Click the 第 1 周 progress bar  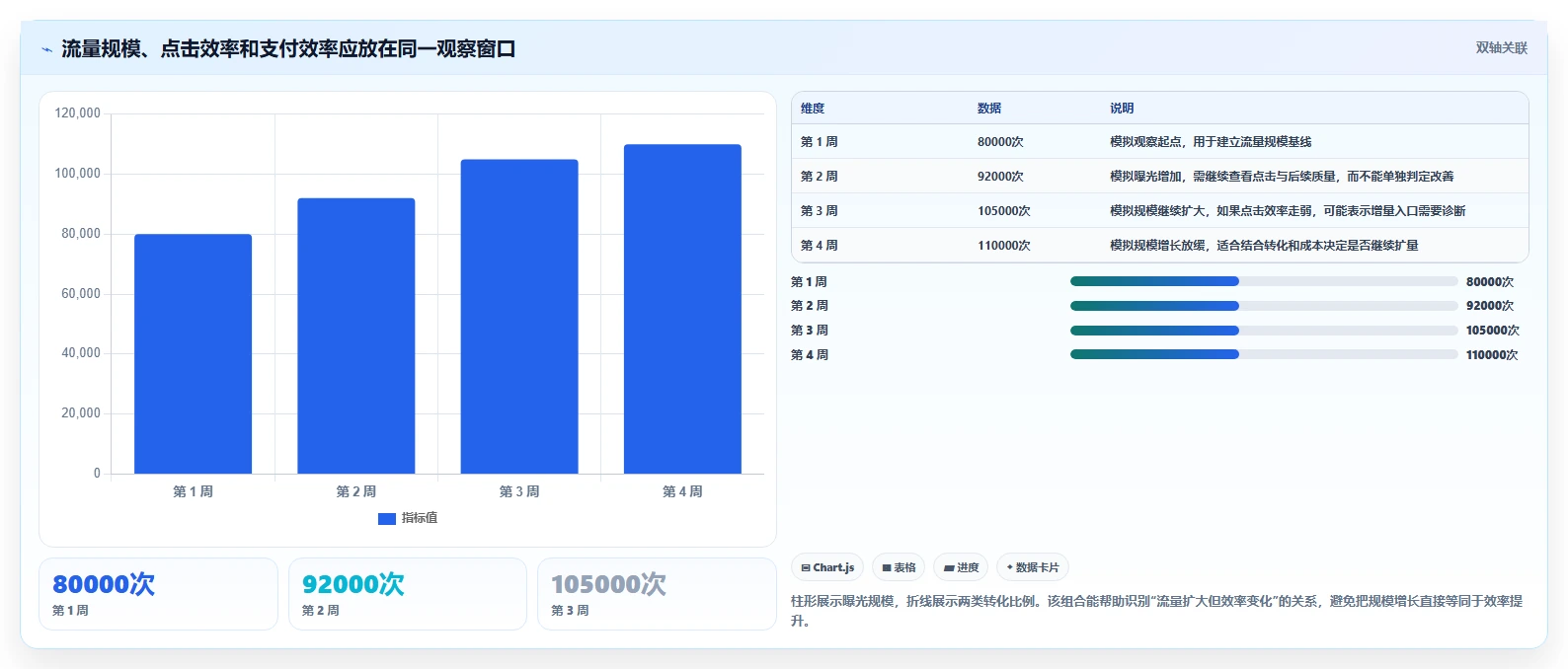(1264, 281)
